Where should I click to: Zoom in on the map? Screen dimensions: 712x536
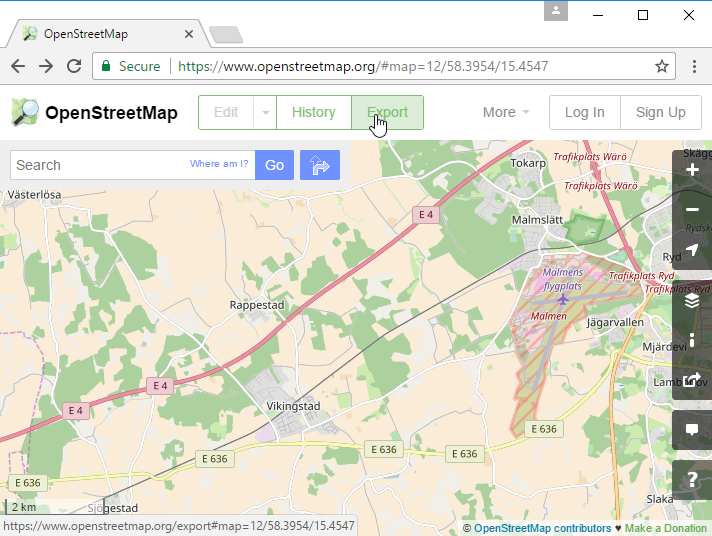(x=692, y=170)
